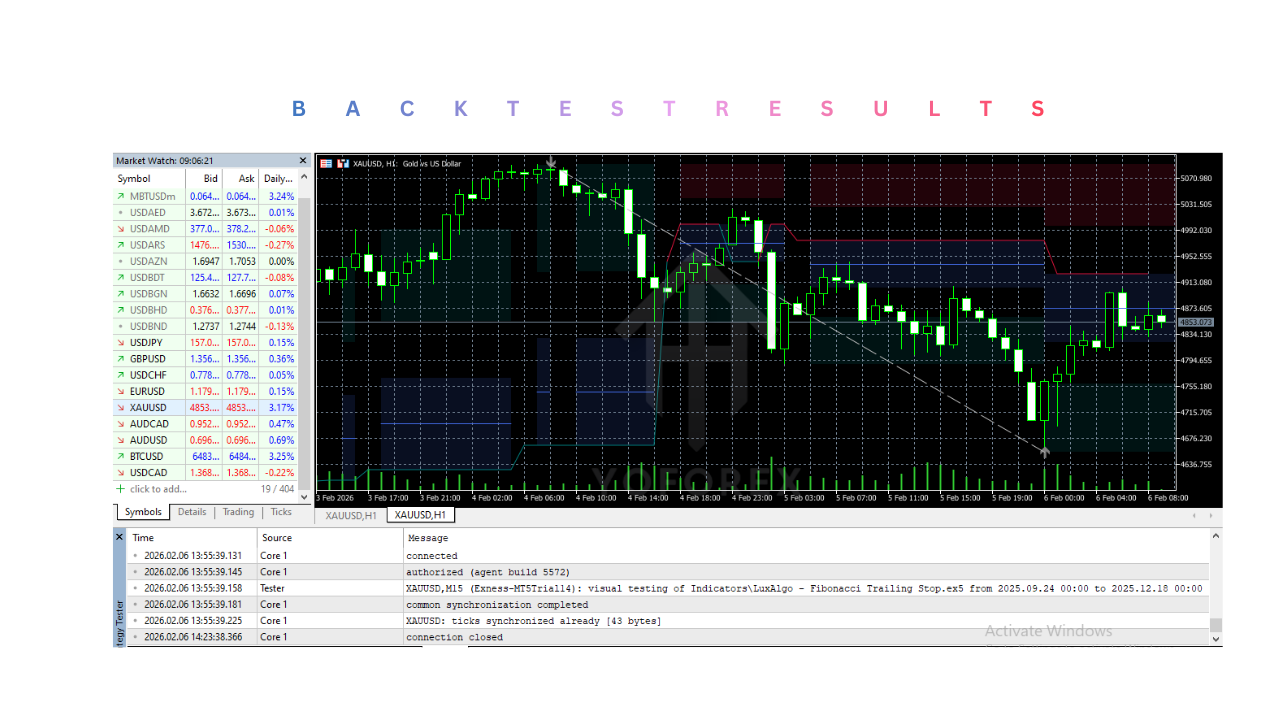This screenshot has height=720, width=1280.
Task: Open the Strategy Tester vertical sidebar tab
Action: 119,610
